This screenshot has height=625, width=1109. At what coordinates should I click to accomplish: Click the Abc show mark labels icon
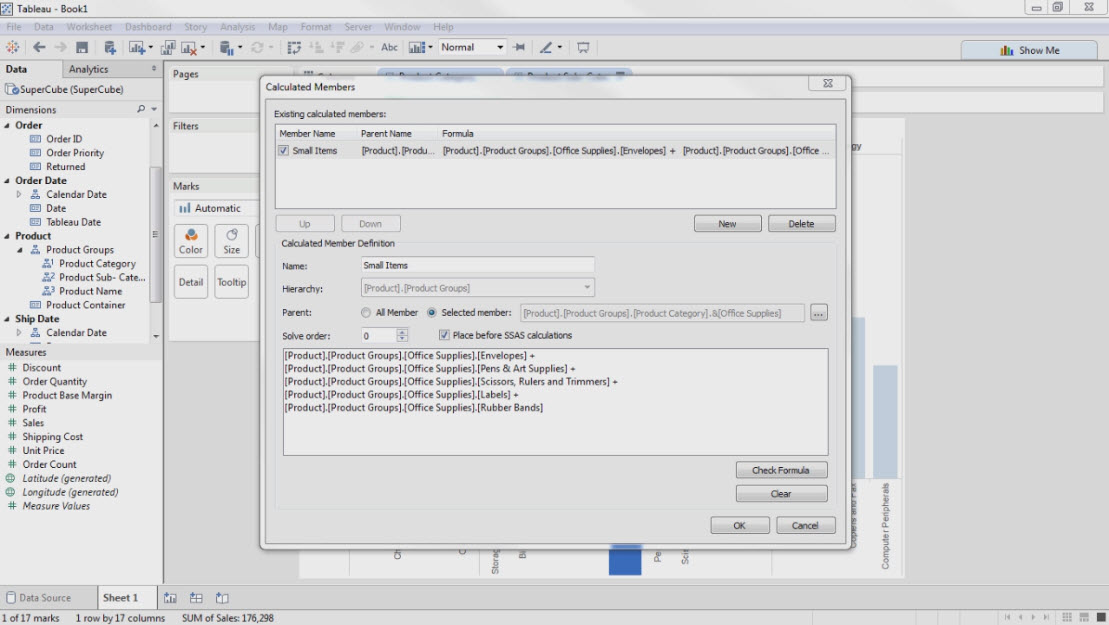point(389,48)
